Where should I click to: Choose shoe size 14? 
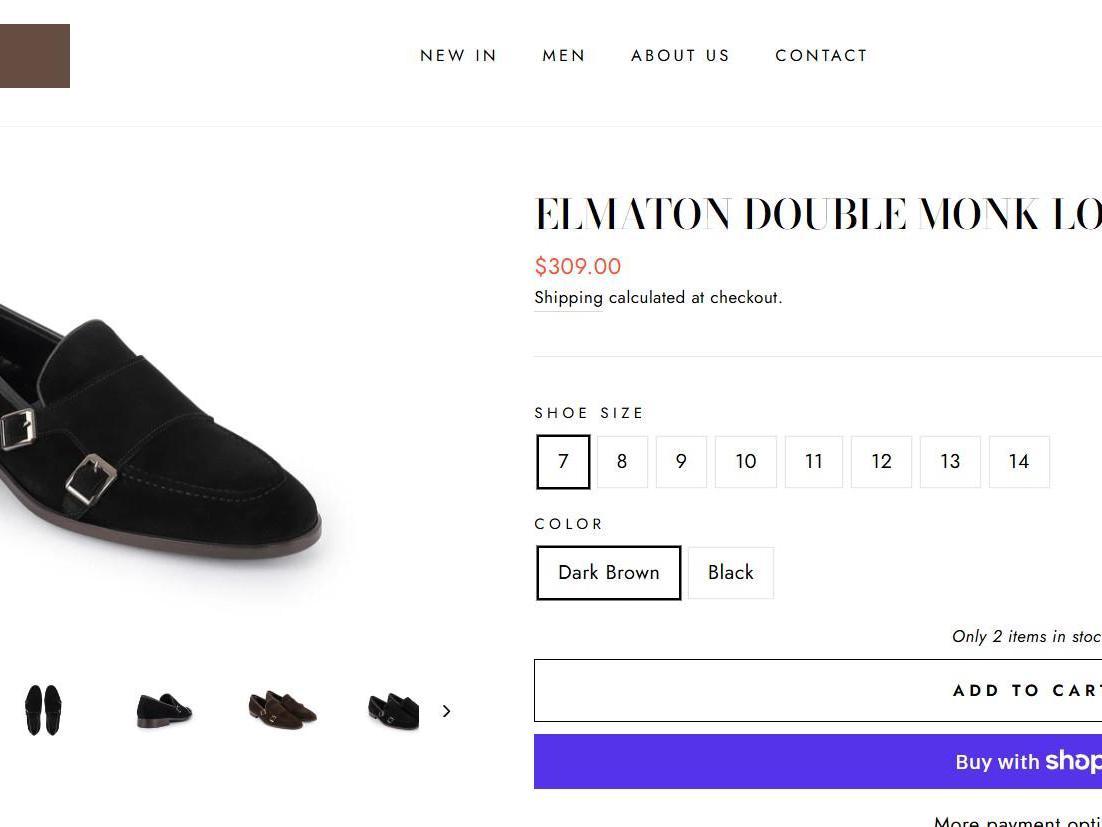(1019, 462)
